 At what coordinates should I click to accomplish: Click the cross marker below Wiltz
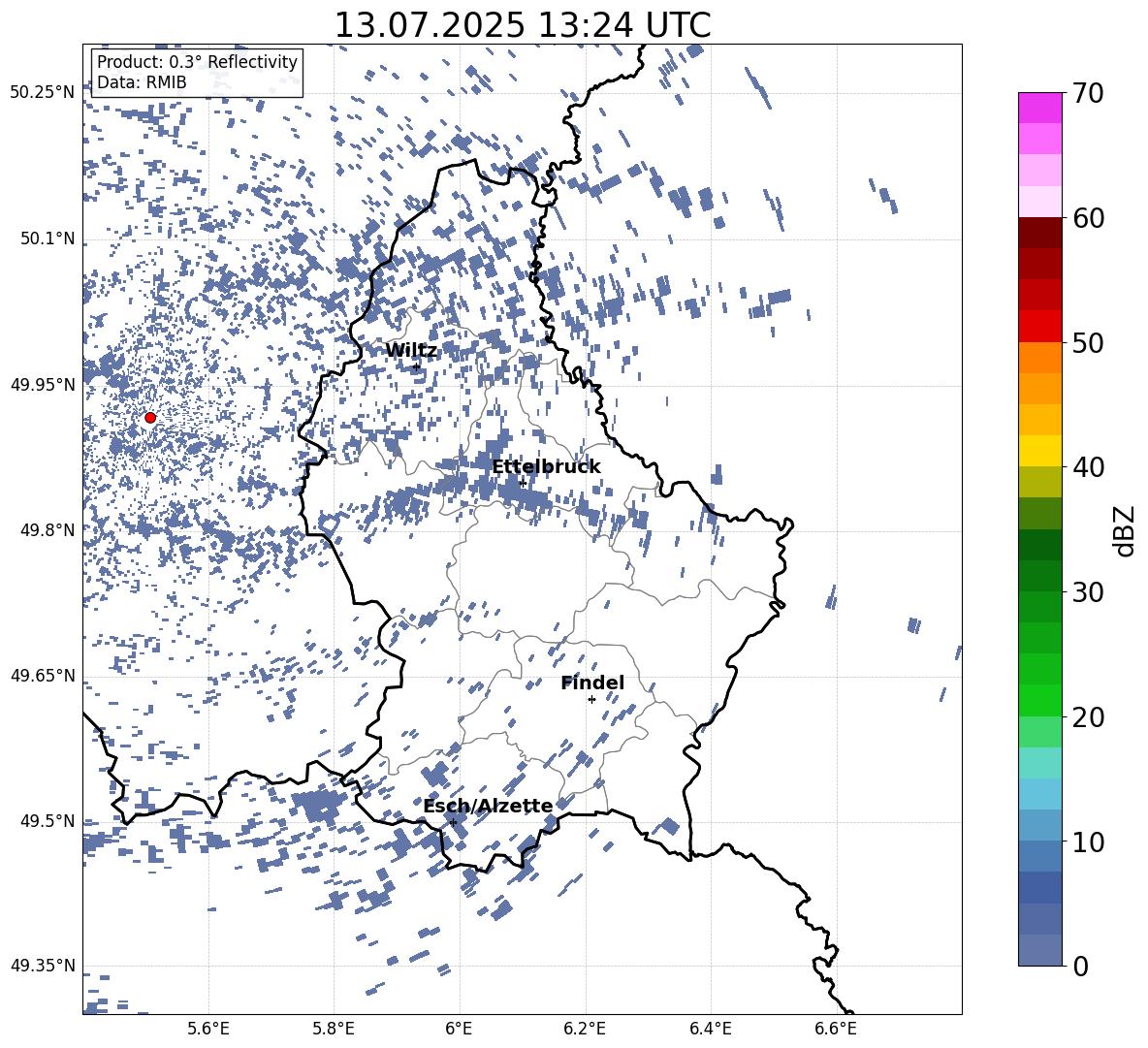click(416, 366)
